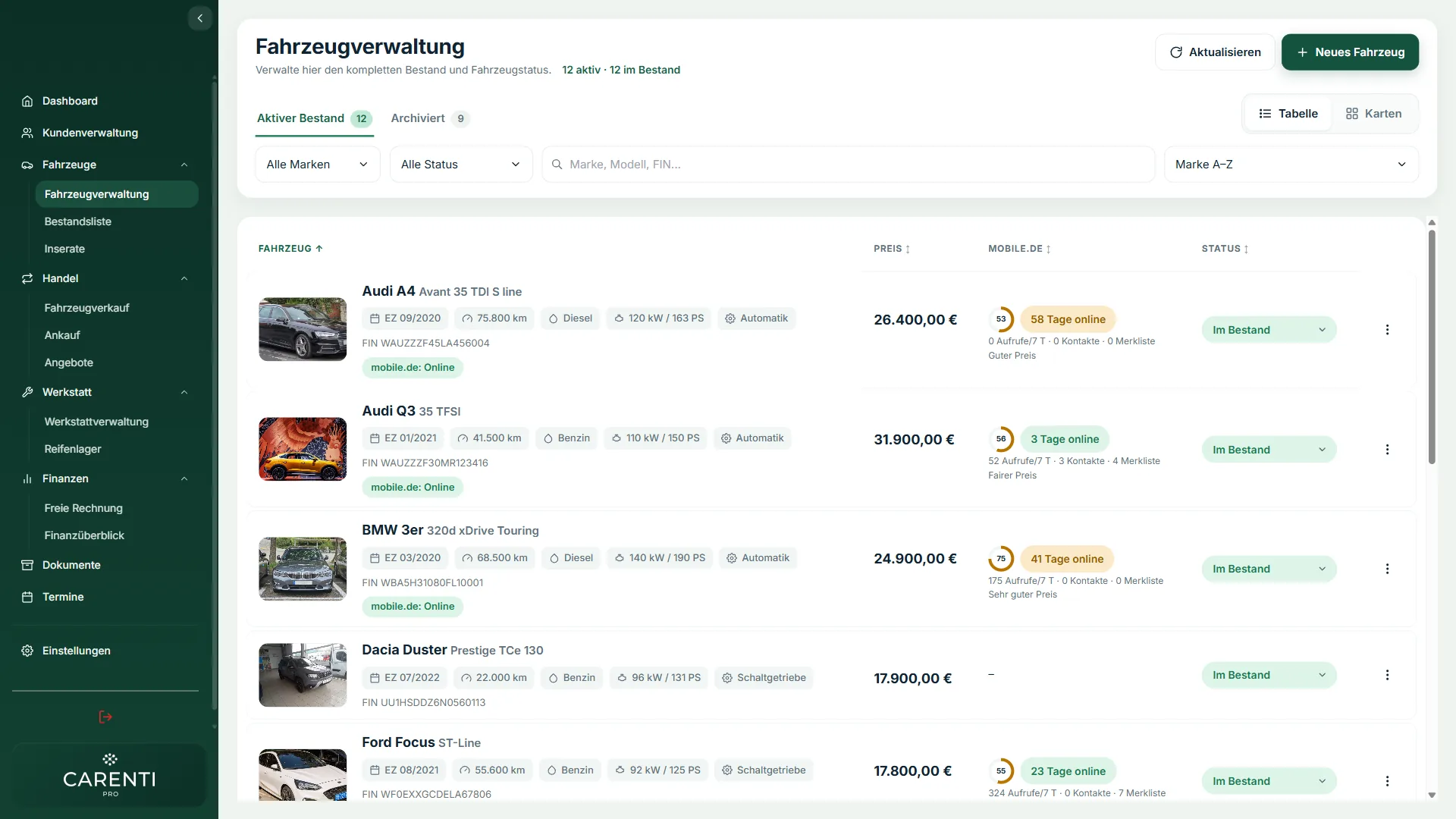This screenshot has width=1456, height=819.
Task: Open the Alle Status filter dropdown
Action: [460, 165]
